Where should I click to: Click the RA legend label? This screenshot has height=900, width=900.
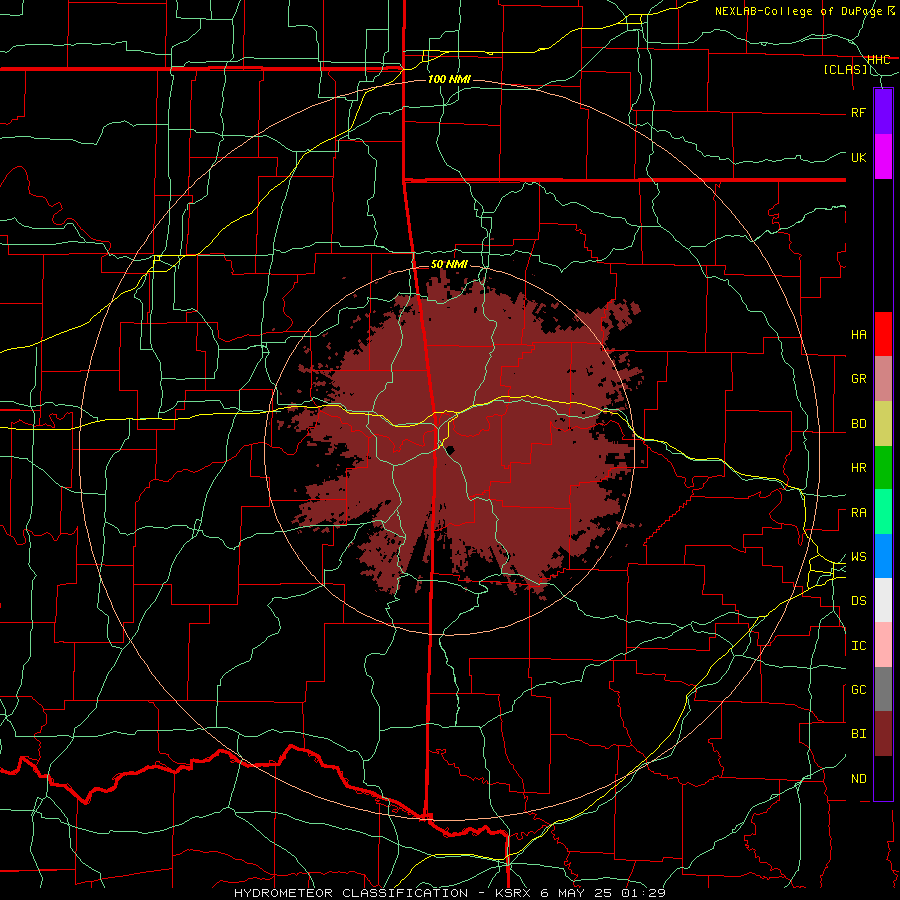858,513
